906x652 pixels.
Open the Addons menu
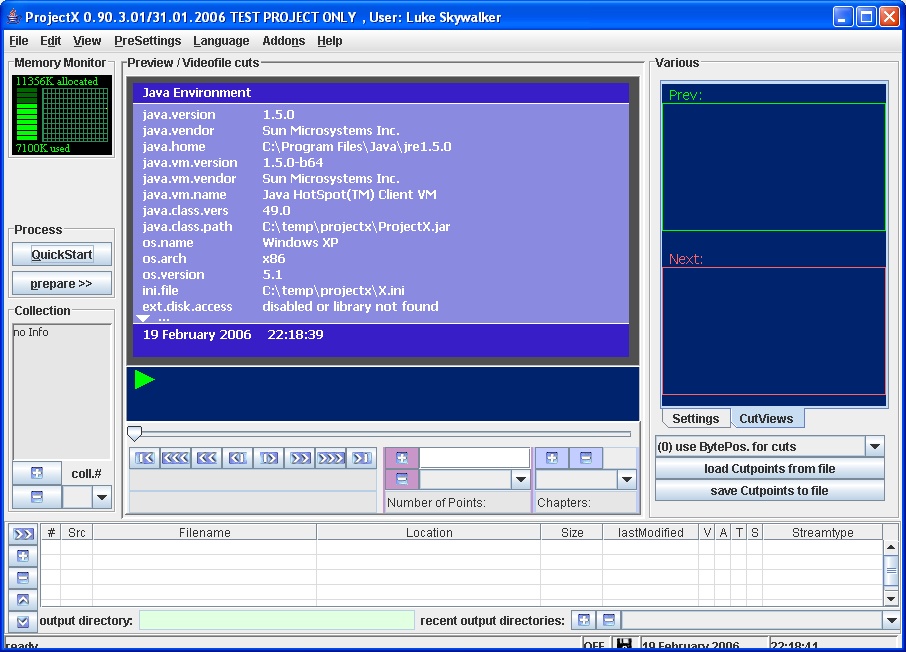coord(284,41)
